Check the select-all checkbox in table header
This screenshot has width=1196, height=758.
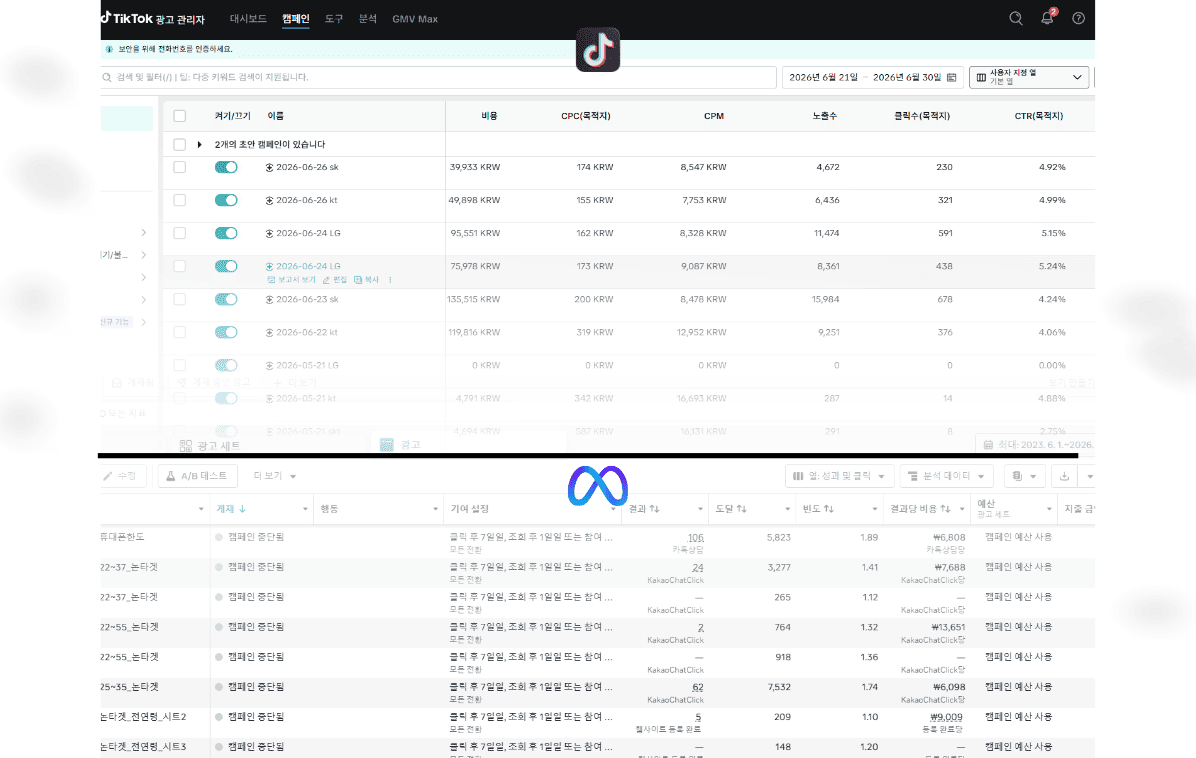[x=179, y=116]
